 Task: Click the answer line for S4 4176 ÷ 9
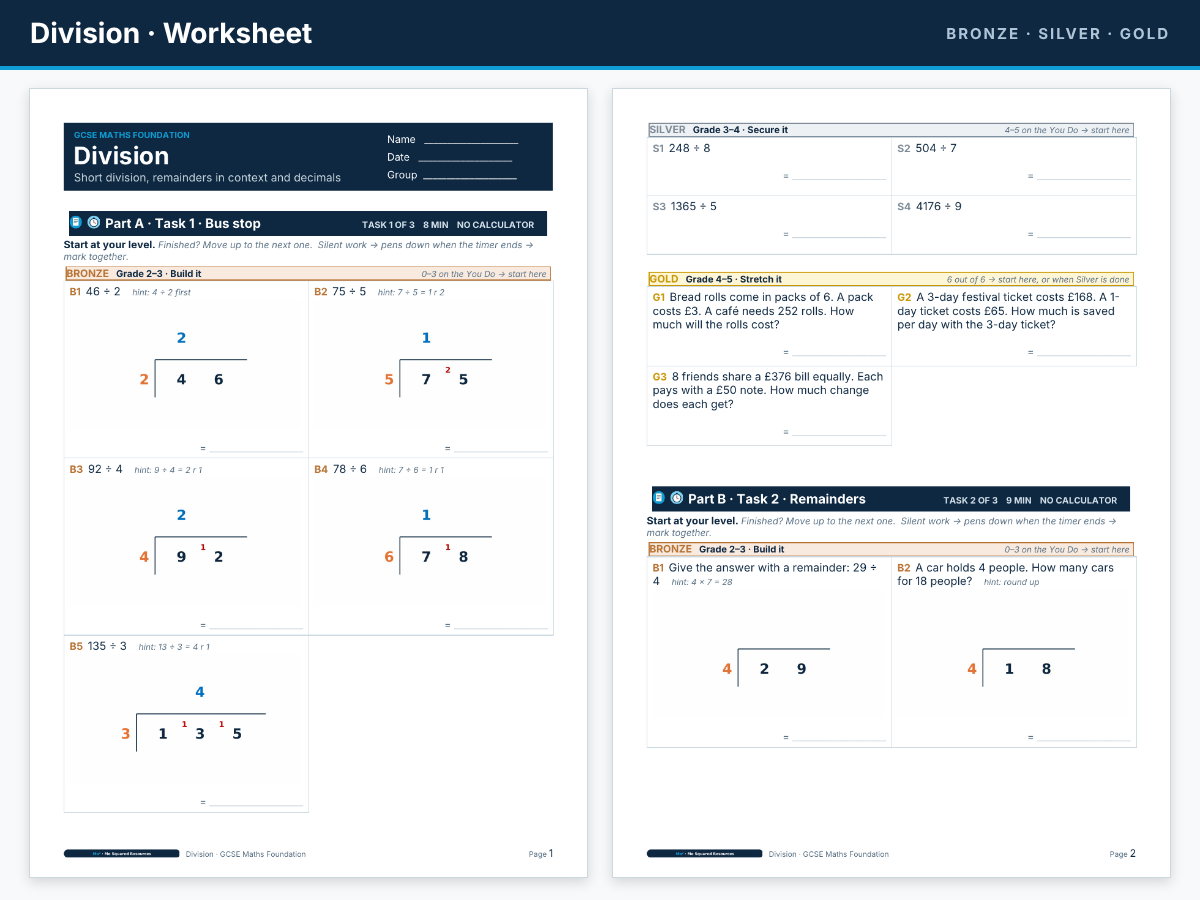click(1084, 237)
